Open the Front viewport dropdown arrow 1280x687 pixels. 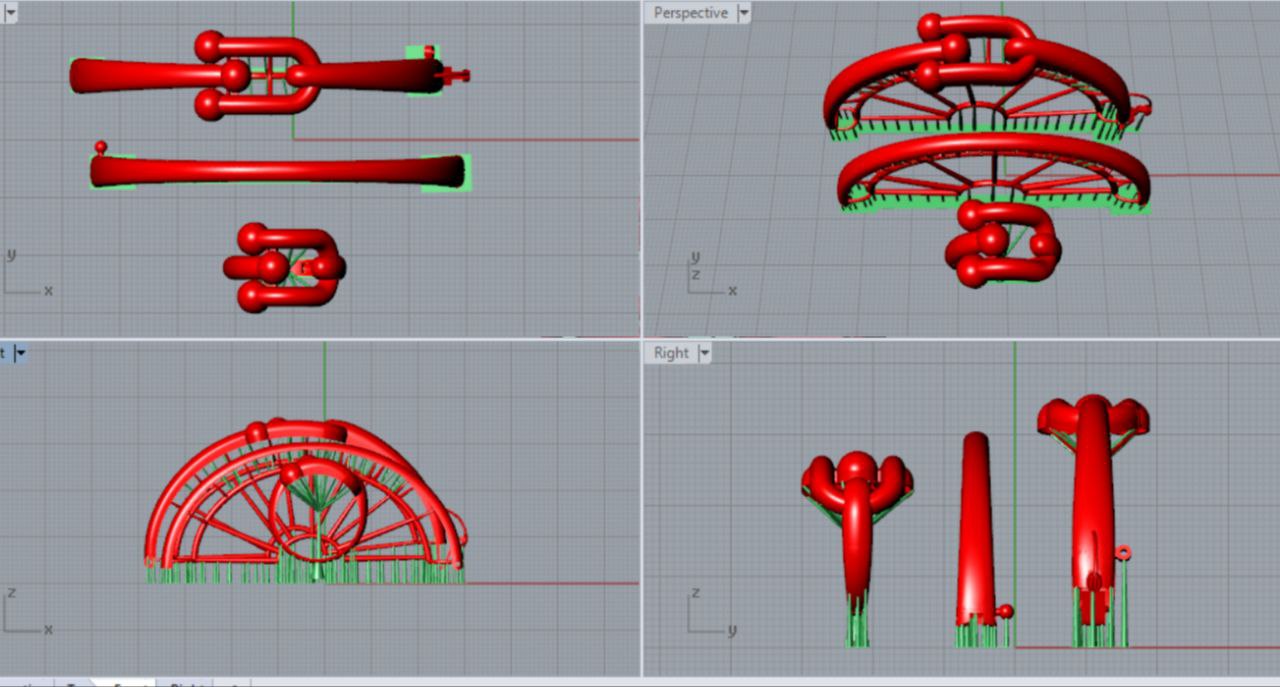coord(19,353)
